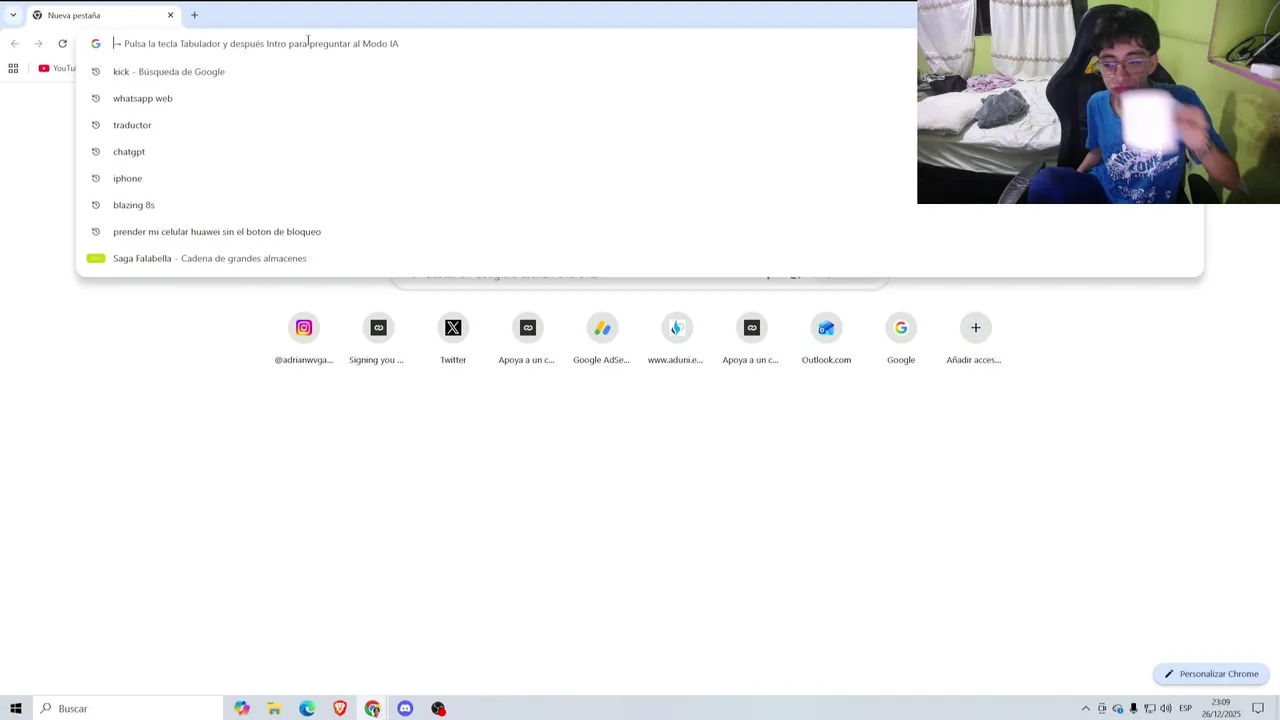The image size is (1280, 720).
Task: Click the Personalizar Chrome button
Action: [1211, 674]
